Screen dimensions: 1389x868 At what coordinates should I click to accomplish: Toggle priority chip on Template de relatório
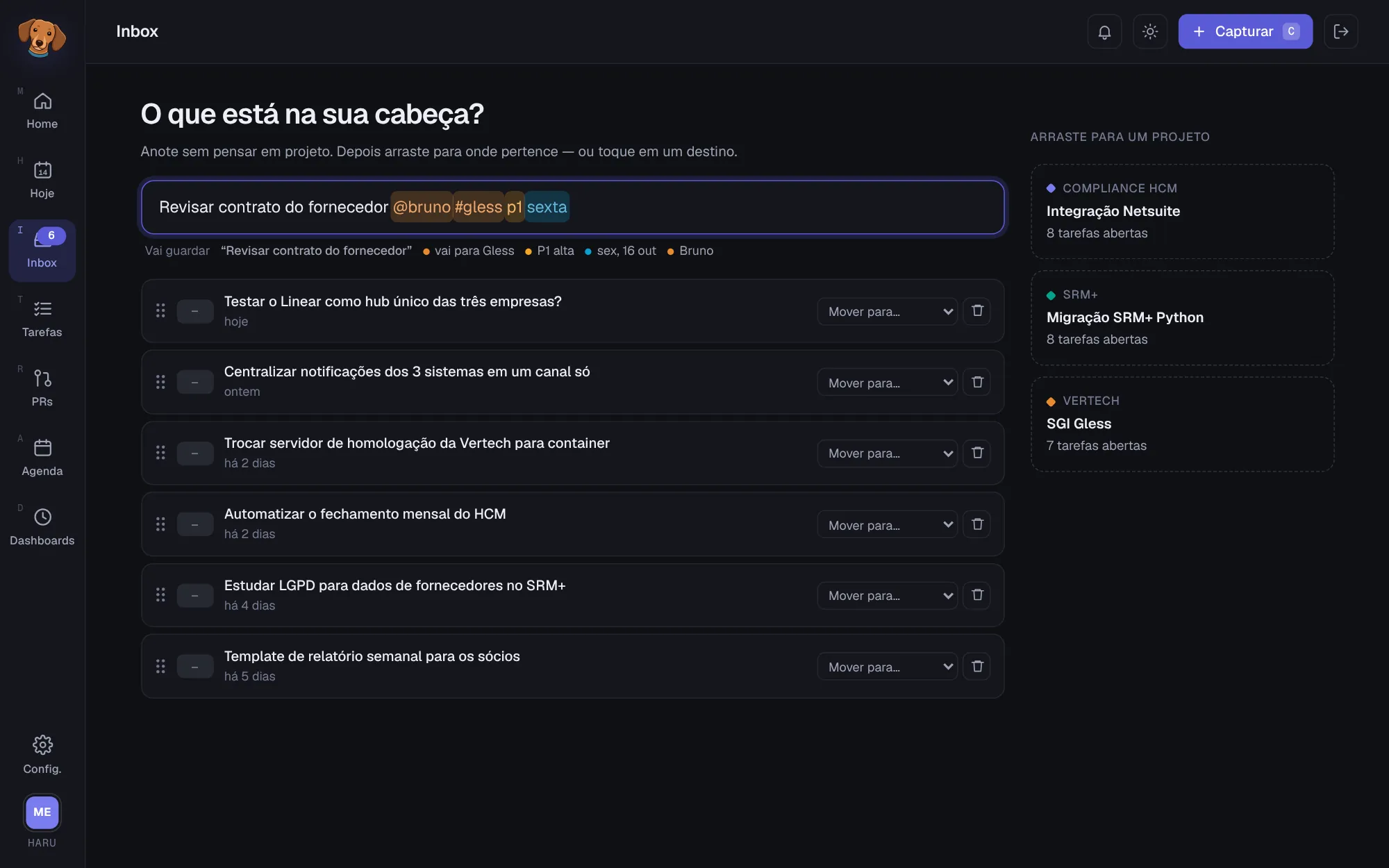pyautogui.click(x=195, y=667)
